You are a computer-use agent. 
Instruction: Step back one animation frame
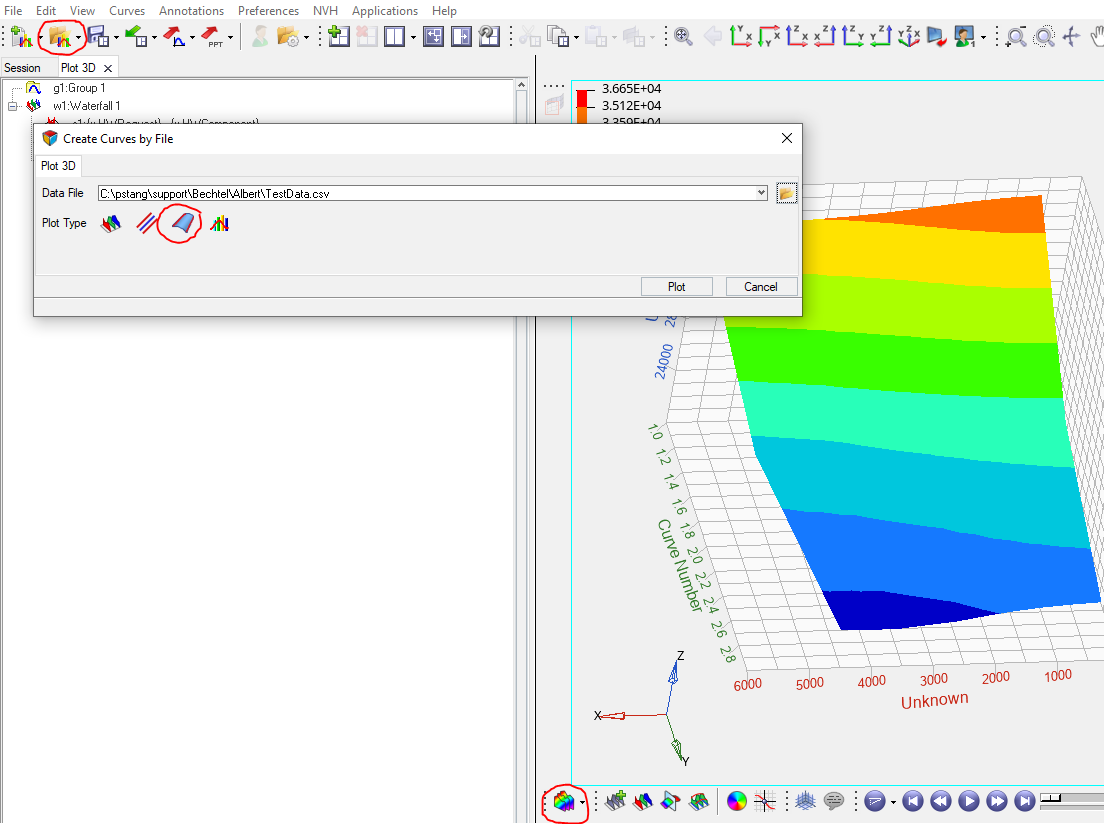941,801
